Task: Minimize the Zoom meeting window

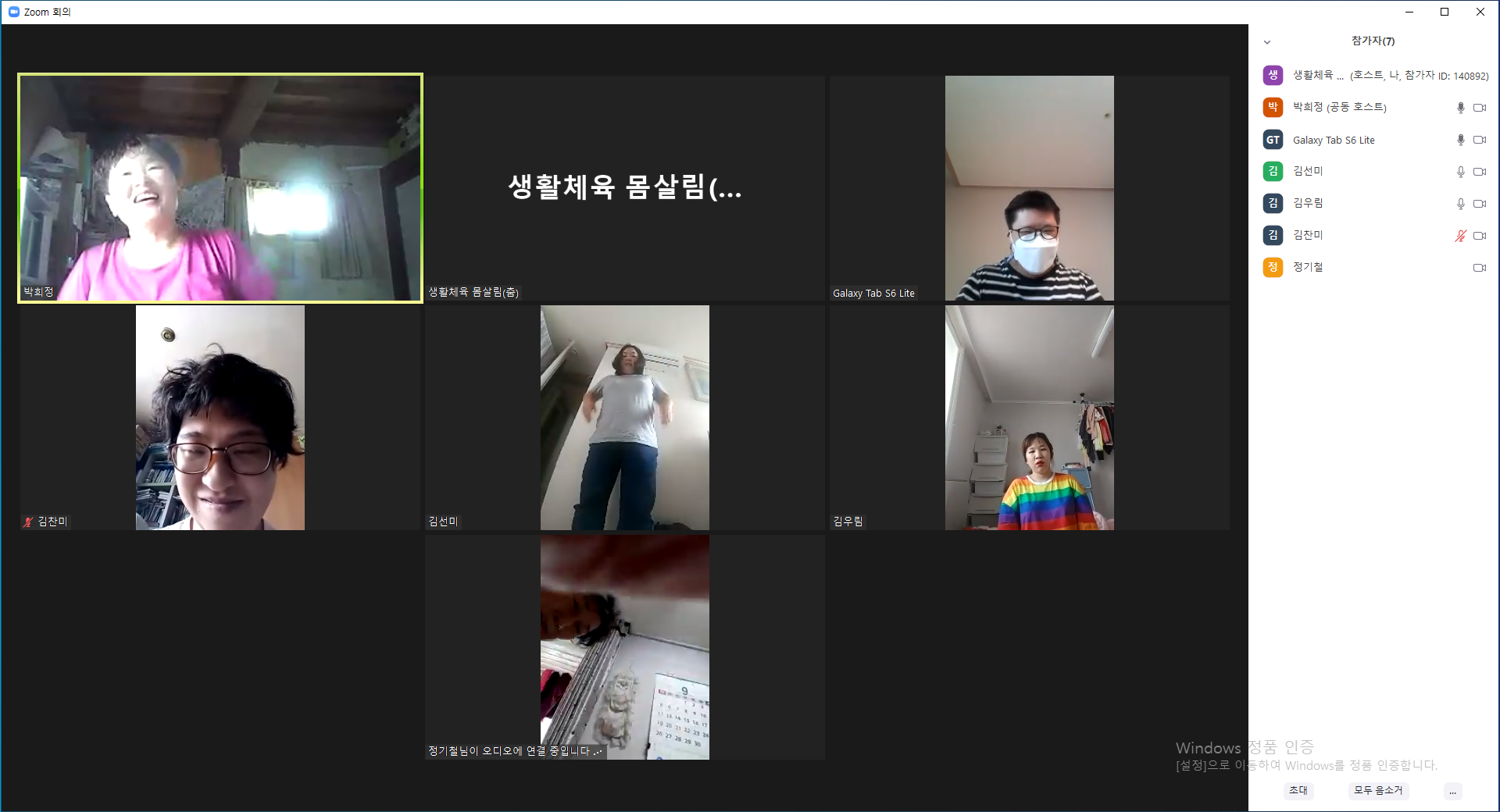Action: click(x=1409, y=12)
